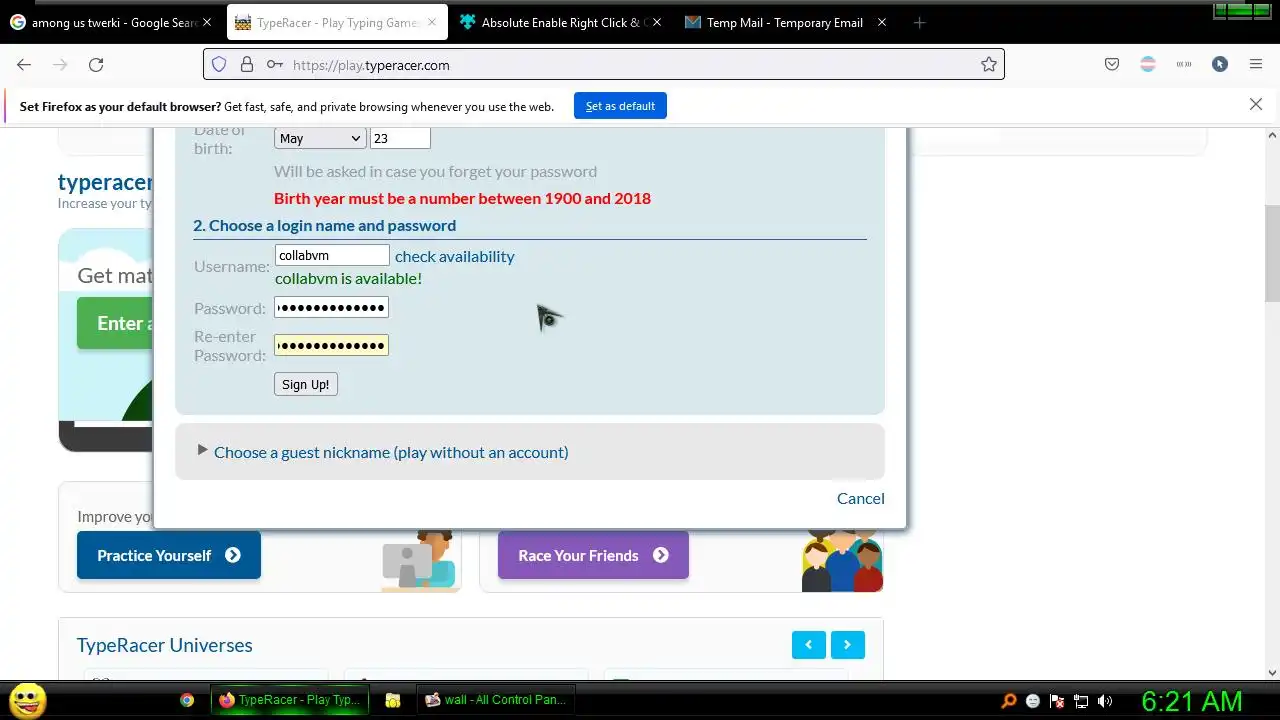Click the check availability link
This screenshot has height=720, width=1280.
[455, 256]
